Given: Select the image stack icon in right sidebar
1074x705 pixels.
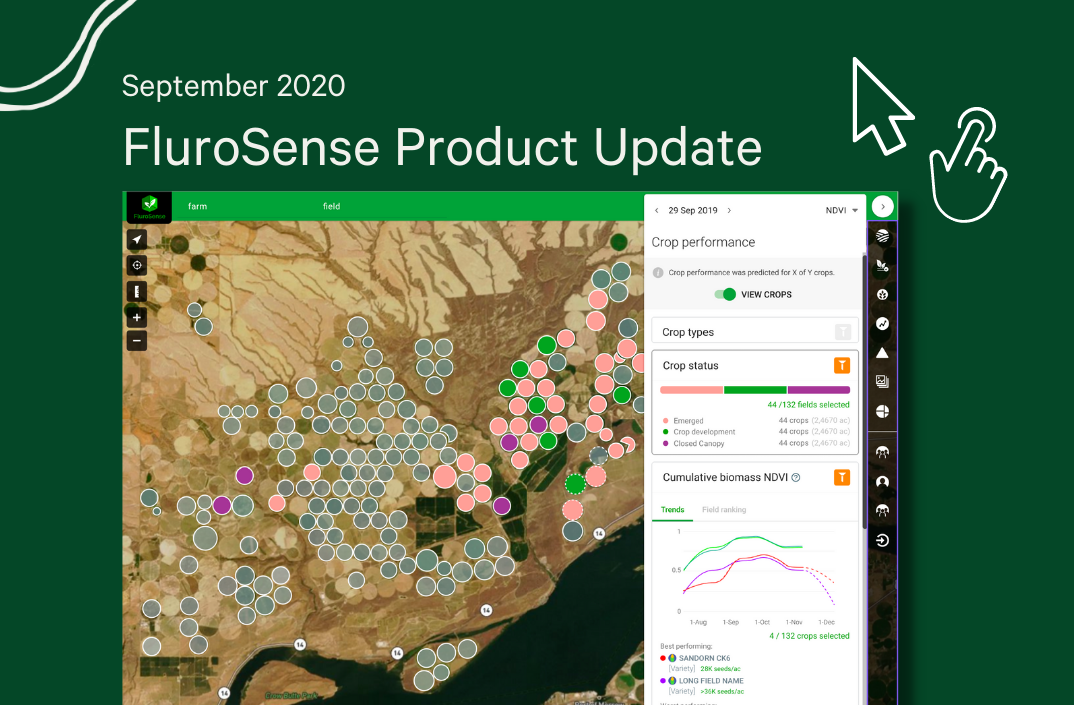Looking at the screenshot, I should (881, 381).
